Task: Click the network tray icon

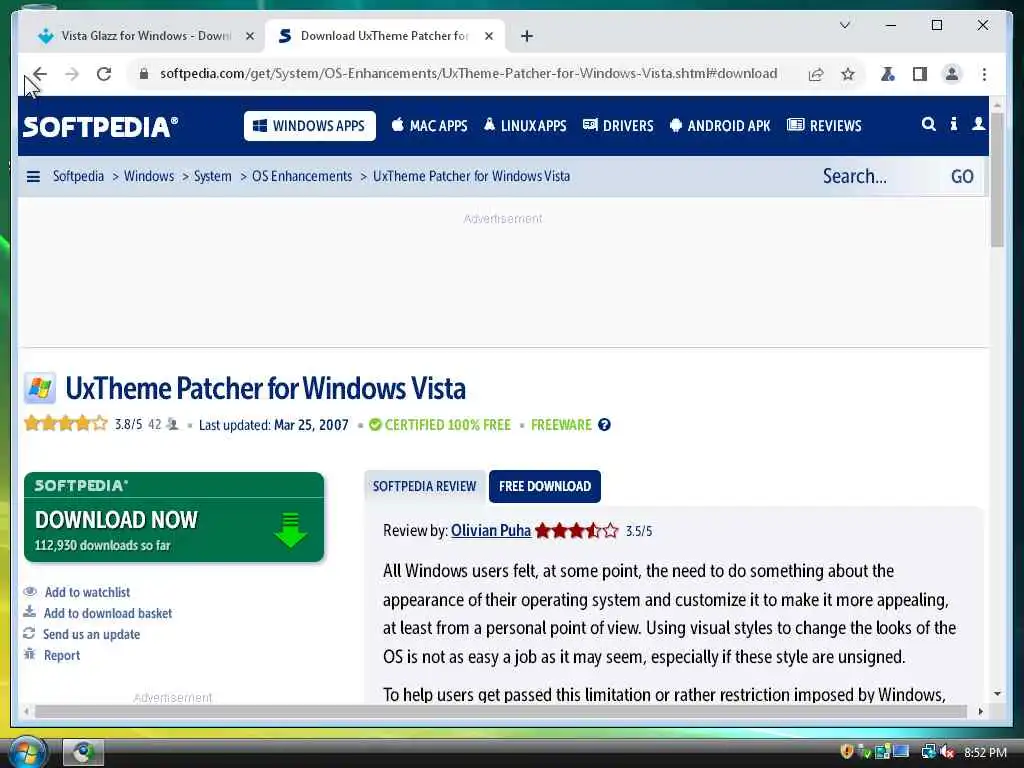Action: click(928, 752)
